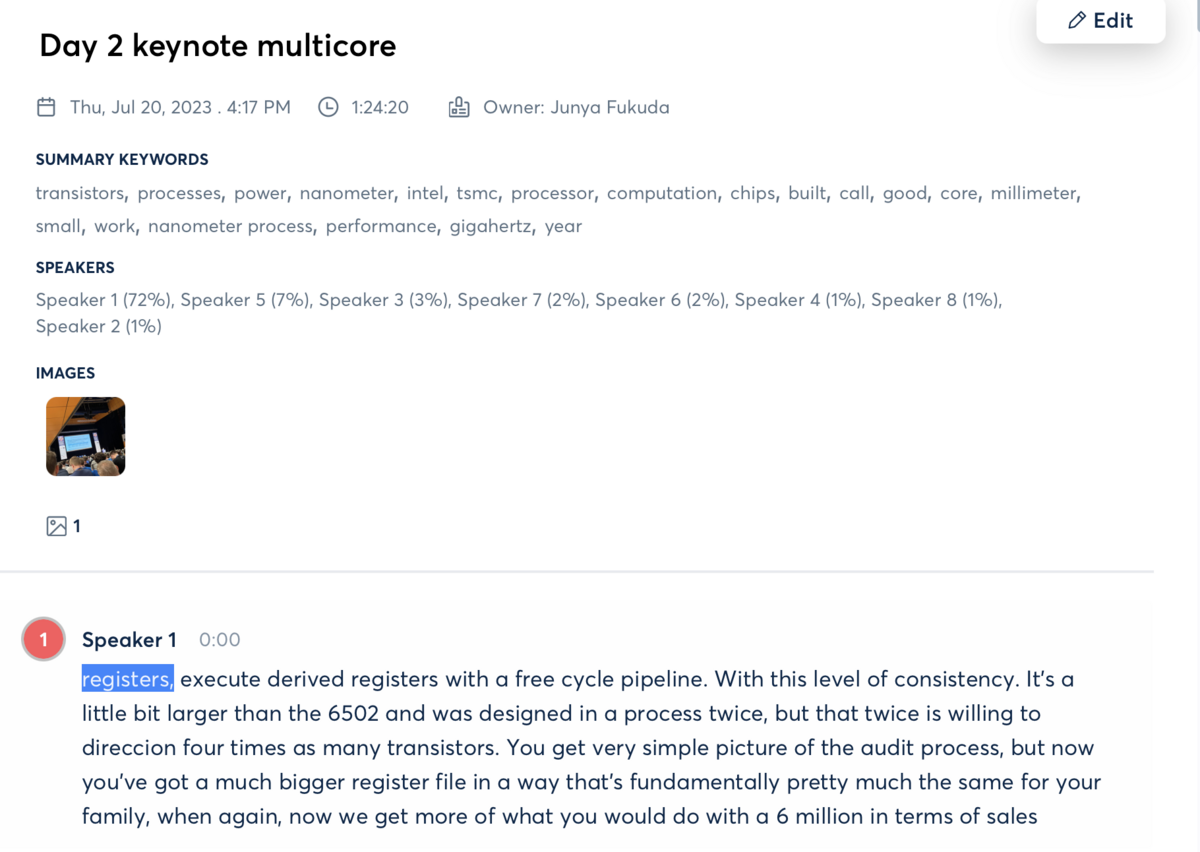Click the 'Day 2 keynote multicore' title
Screen dimensions: 1200x852
218,45
